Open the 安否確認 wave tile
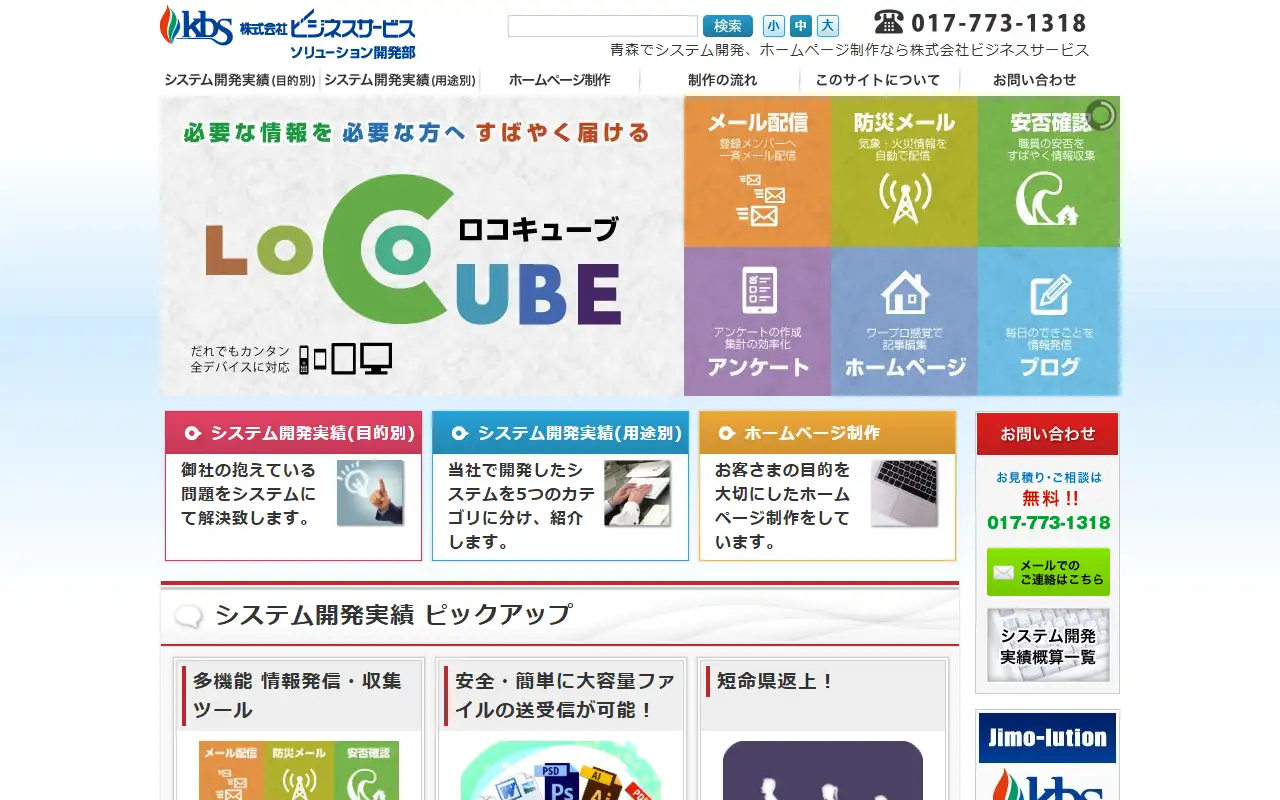Viewport: 1280px width, 800px height. pyautogui.click(x=1049, y=171)
